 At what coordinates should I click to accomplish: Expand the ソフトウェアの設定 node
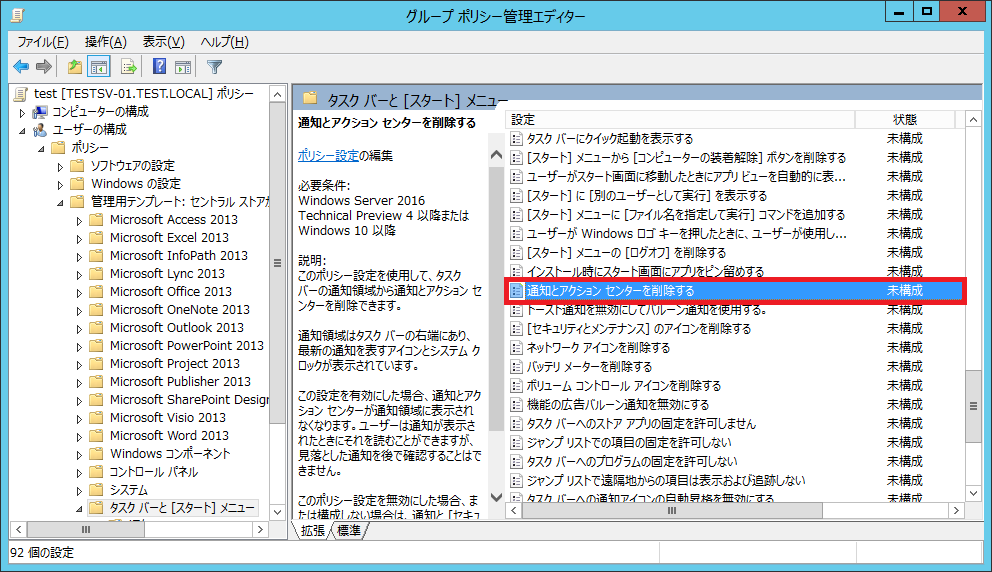click(x=60, y=167)
